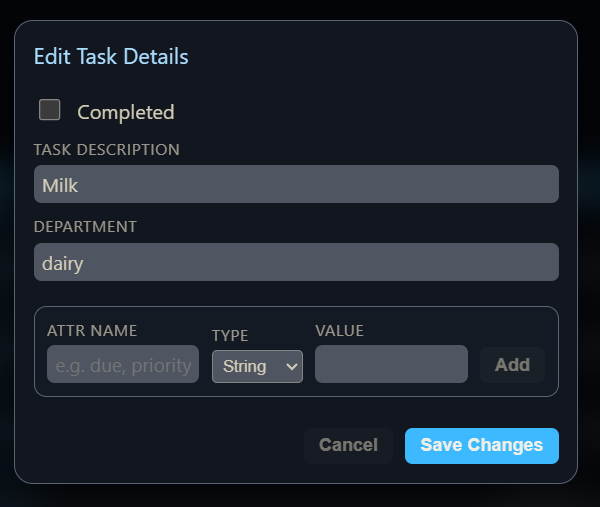Click the empty Value input field
The width and height of the screenshot is (600, 507).
click(391, 365)
